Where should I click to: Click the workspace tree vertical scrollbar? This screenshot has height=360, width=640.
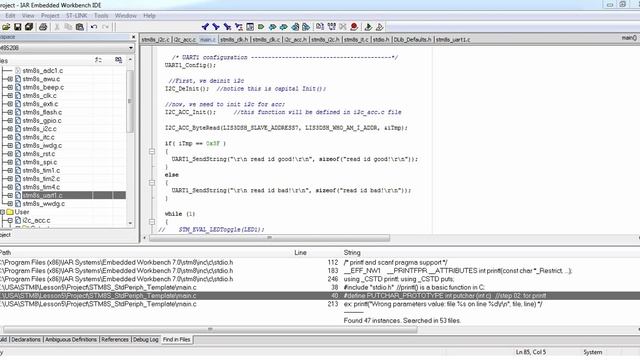130,101
